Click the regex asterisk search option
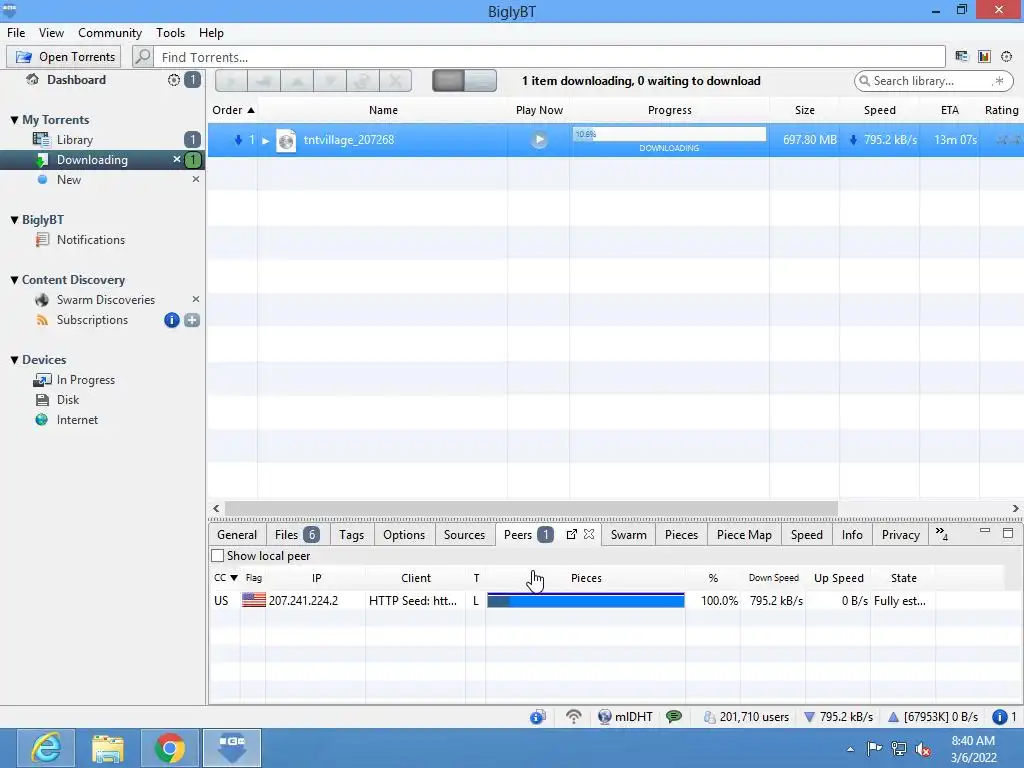Image resolution: width=1024 pixels, height=768 pixels. click(998, 81)
